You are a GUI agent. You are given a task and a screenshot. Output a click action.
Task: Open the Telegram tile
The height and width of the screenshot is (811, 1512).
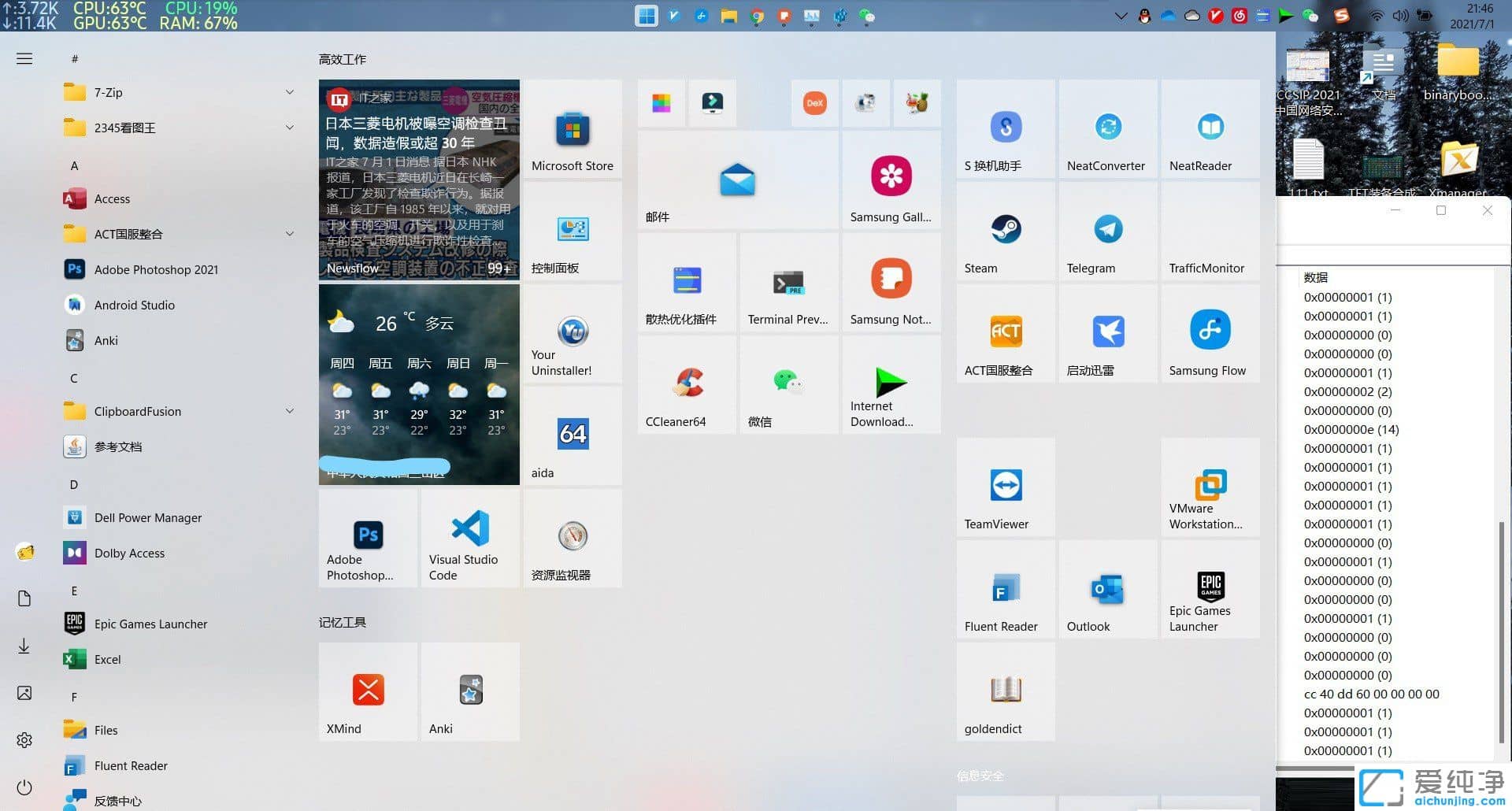coord(1107,231)
